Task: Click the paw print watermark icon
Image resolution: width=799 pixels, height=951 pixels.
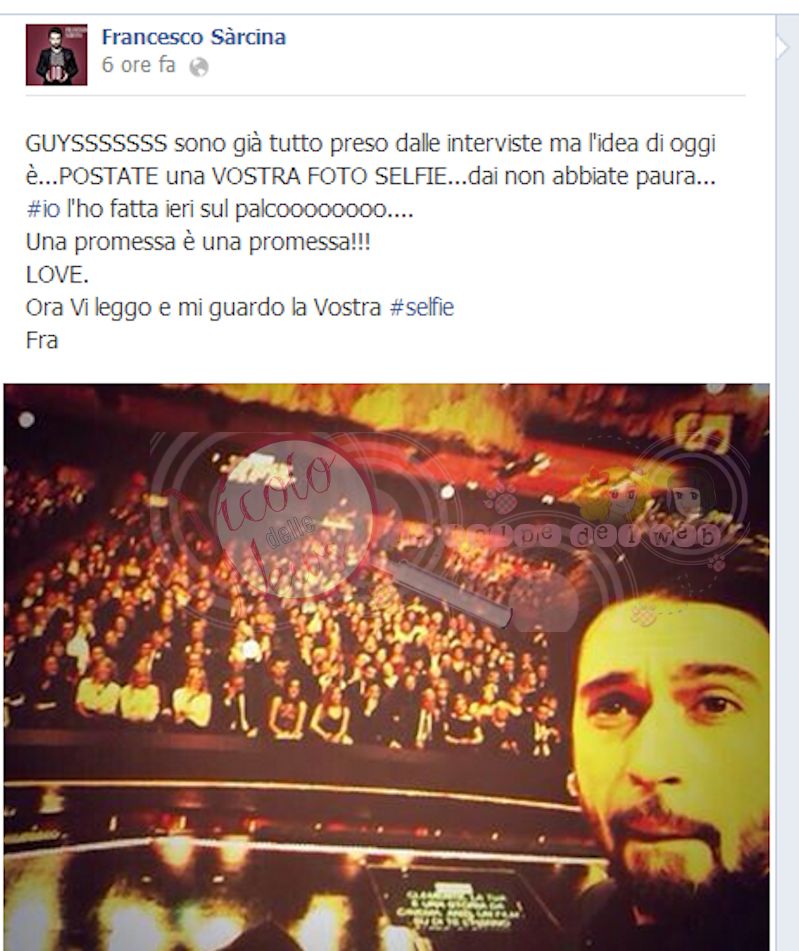Action: point(502,500)
